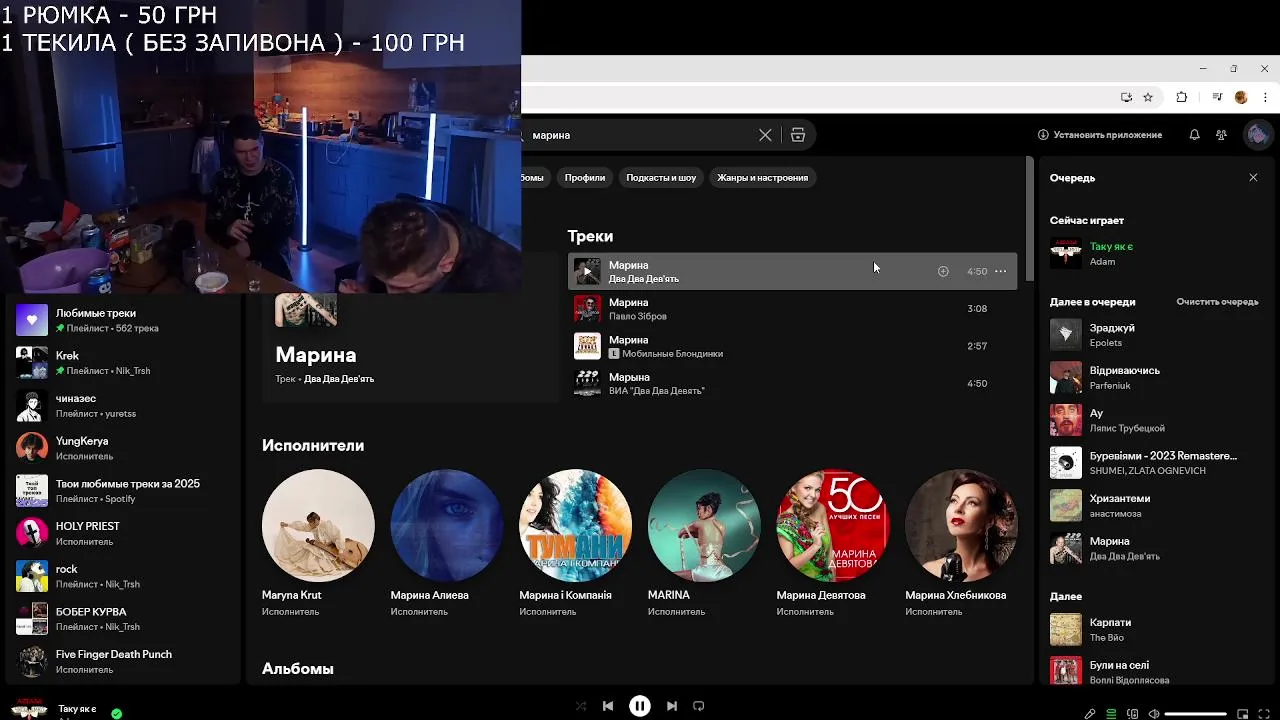Select the Профили filter chip
Image resolution: width=1280 pixels, height=720 pixels.
point(585,177)
